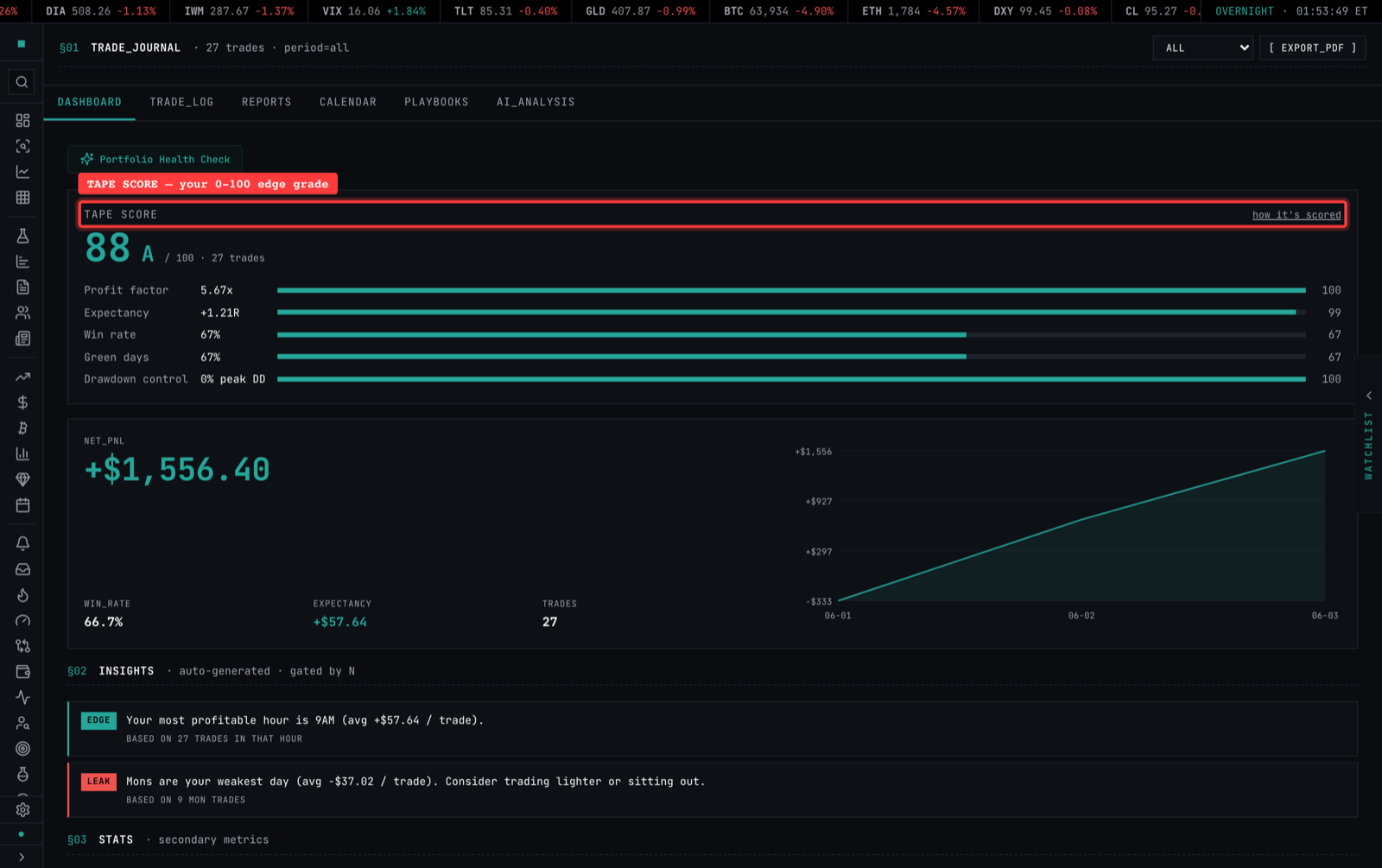Viewport: 1382px width, 868px height.
Task: Open the users people icon in sidebar
Action: pyautogui.click(x=22, y=313)
